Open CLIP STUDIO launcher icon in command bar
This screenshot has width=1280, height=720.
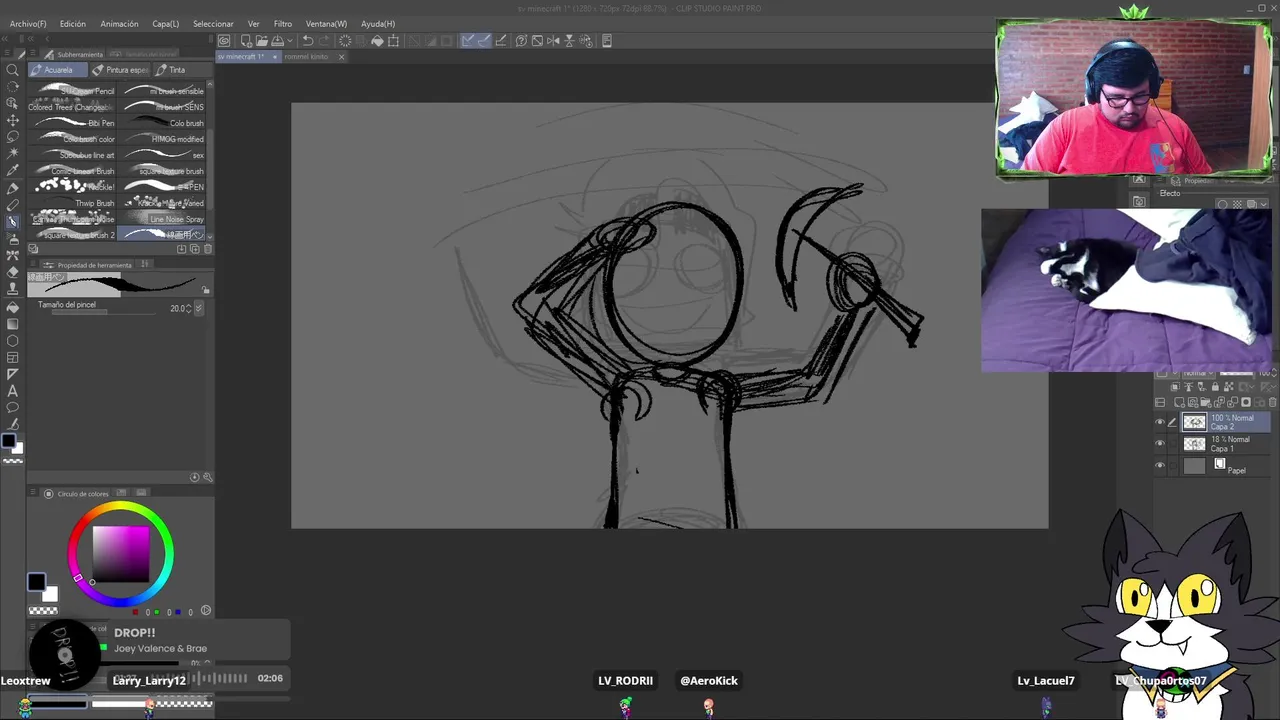pos(224,41)
